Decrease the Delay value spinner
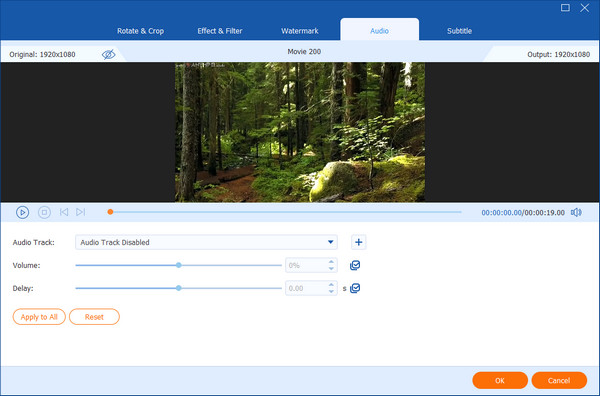600x396 pixels. pos(331,292)
